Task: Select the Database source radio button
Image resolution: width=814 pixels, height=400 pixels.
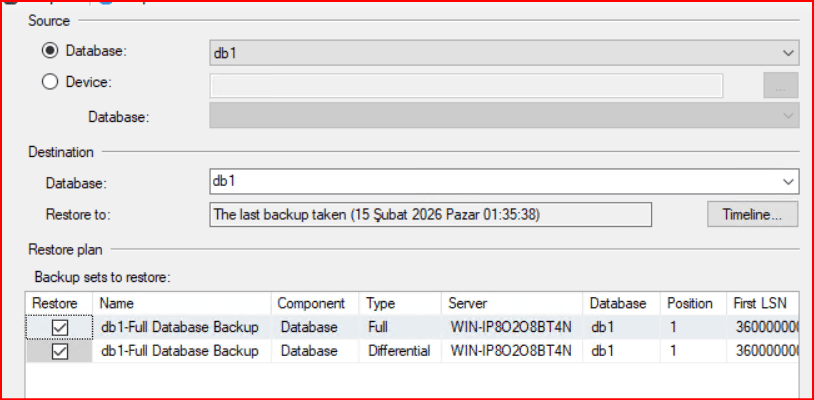Action: pyautogui.click(x=49, y=50)
